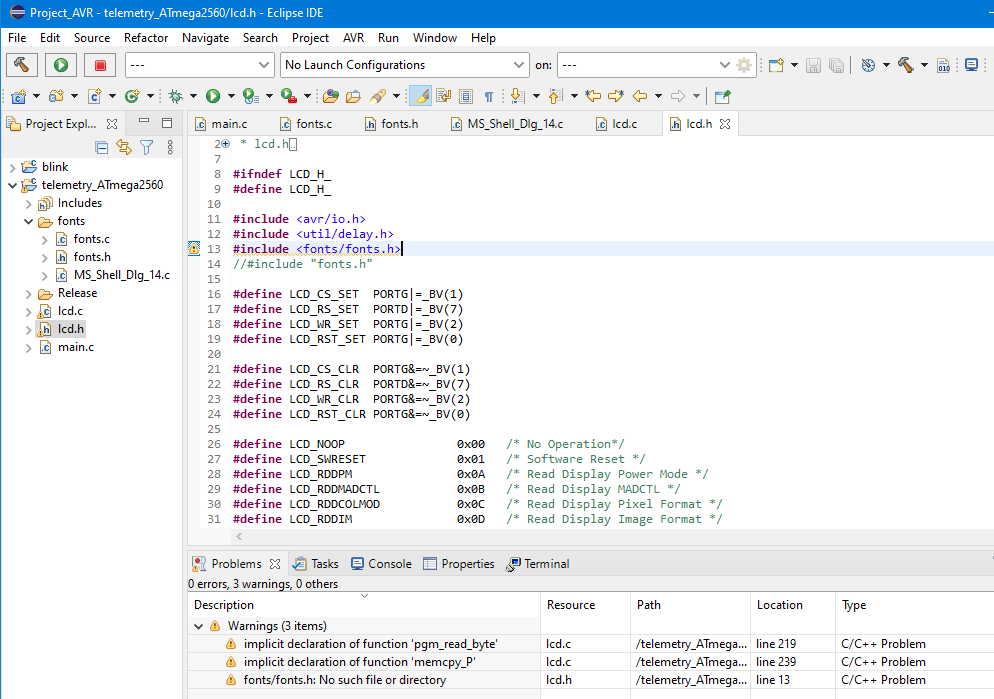Image resolution: width=994 pixels, height=699 pixels.
Task: Click the red Stop launch button
Action: (100, 65)
